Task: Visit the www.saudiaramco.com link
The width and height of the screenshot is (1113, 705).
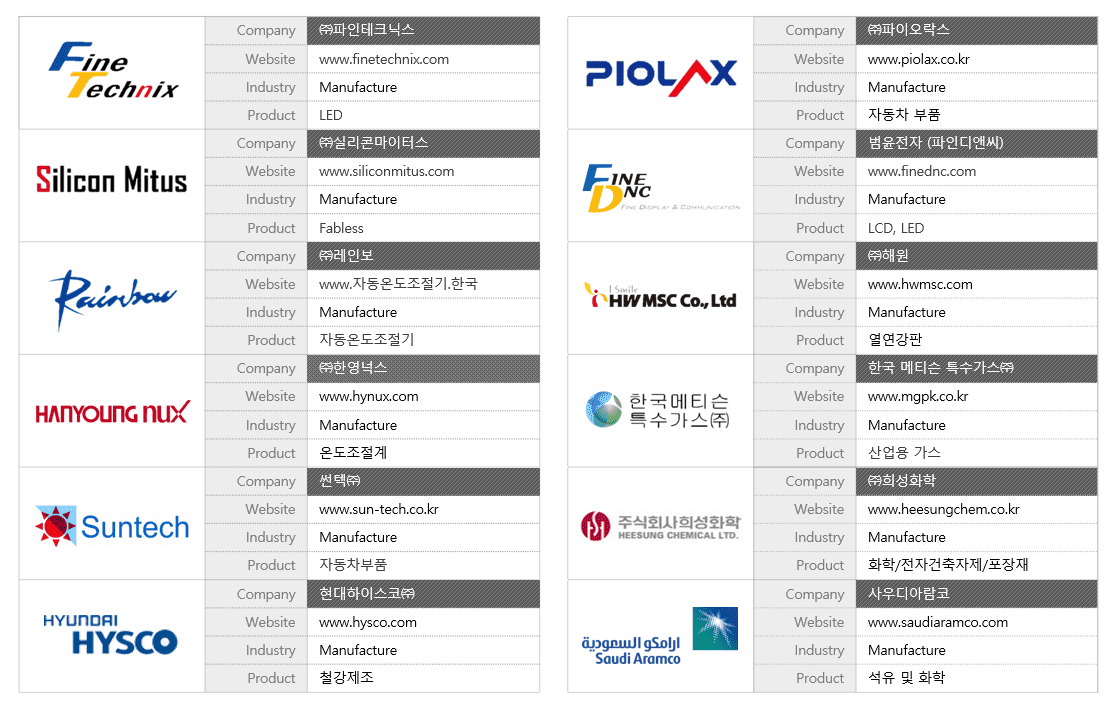Action: [x=937, y=622]
